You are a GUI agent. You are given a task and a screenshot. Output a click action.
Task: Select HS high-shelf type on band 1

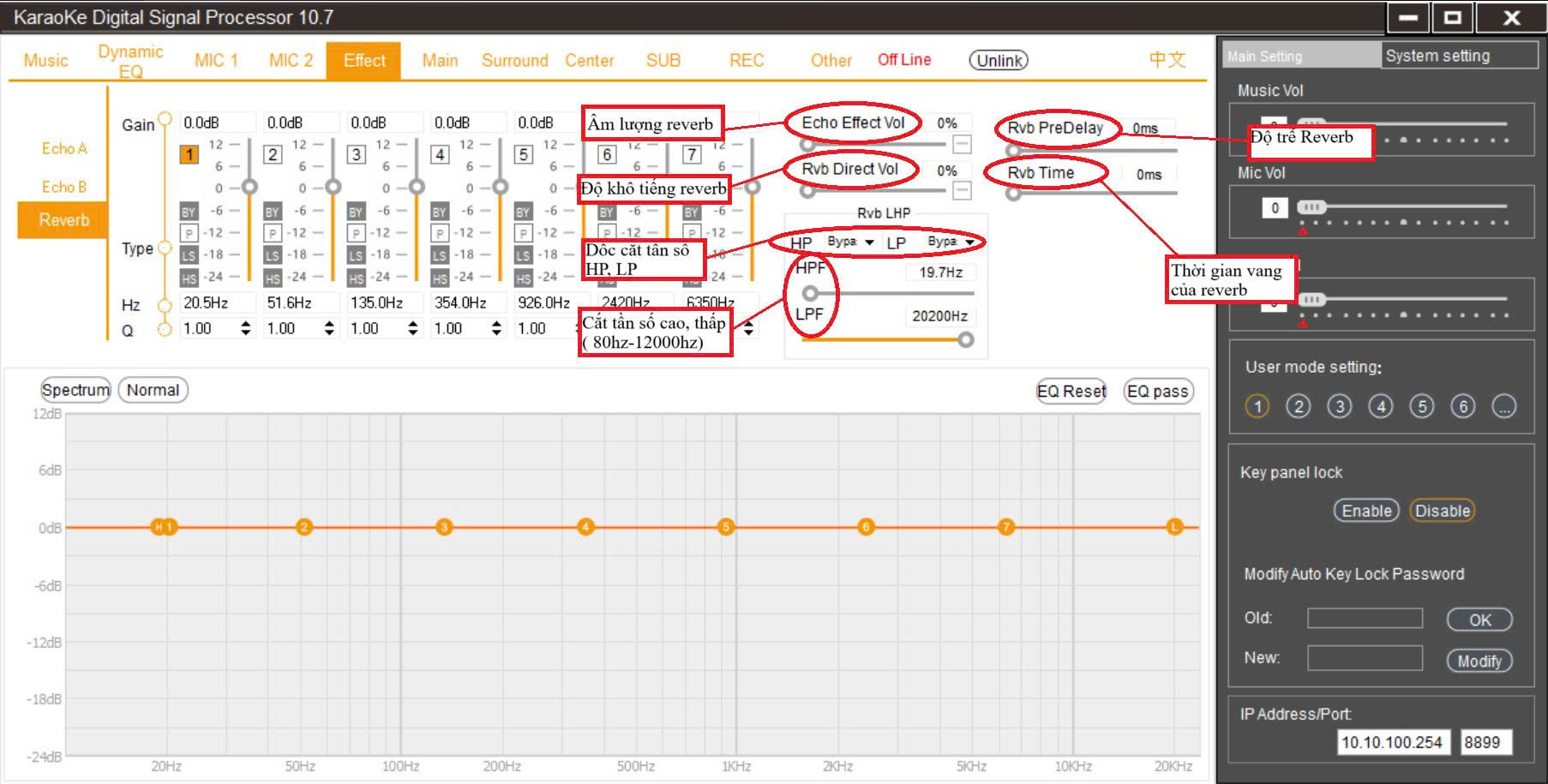[189, 278]
